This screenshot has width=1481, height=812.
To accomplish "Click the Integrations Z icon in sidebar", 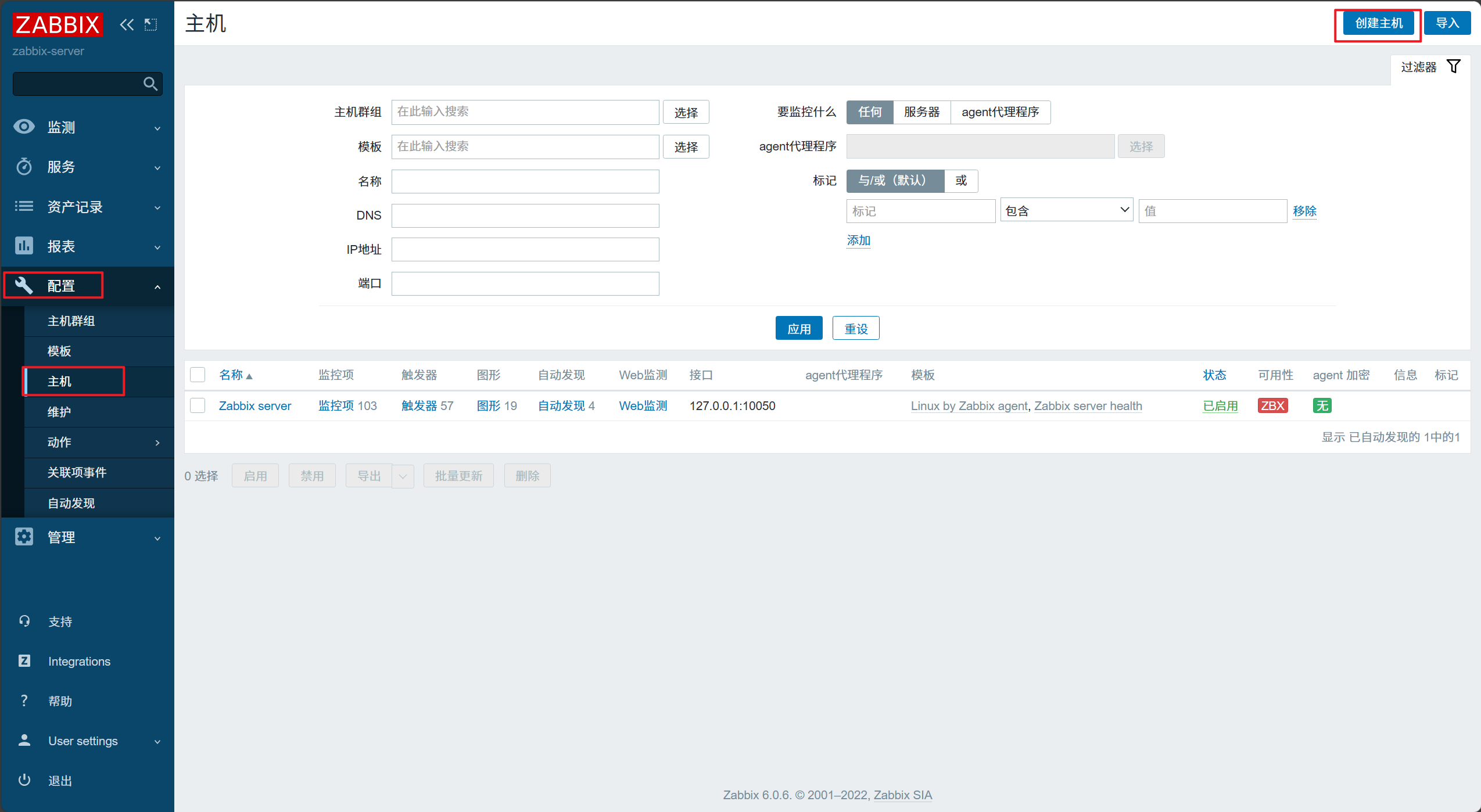I will tap(24, 661).
